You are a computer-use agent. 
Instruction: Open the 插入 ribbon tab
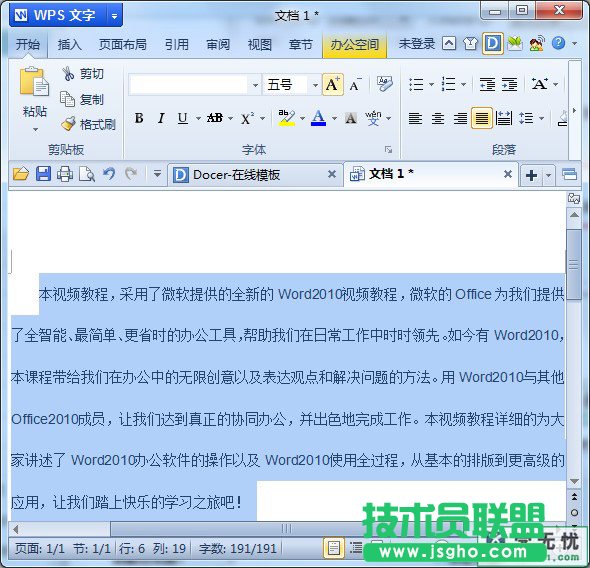click(69, 45)
